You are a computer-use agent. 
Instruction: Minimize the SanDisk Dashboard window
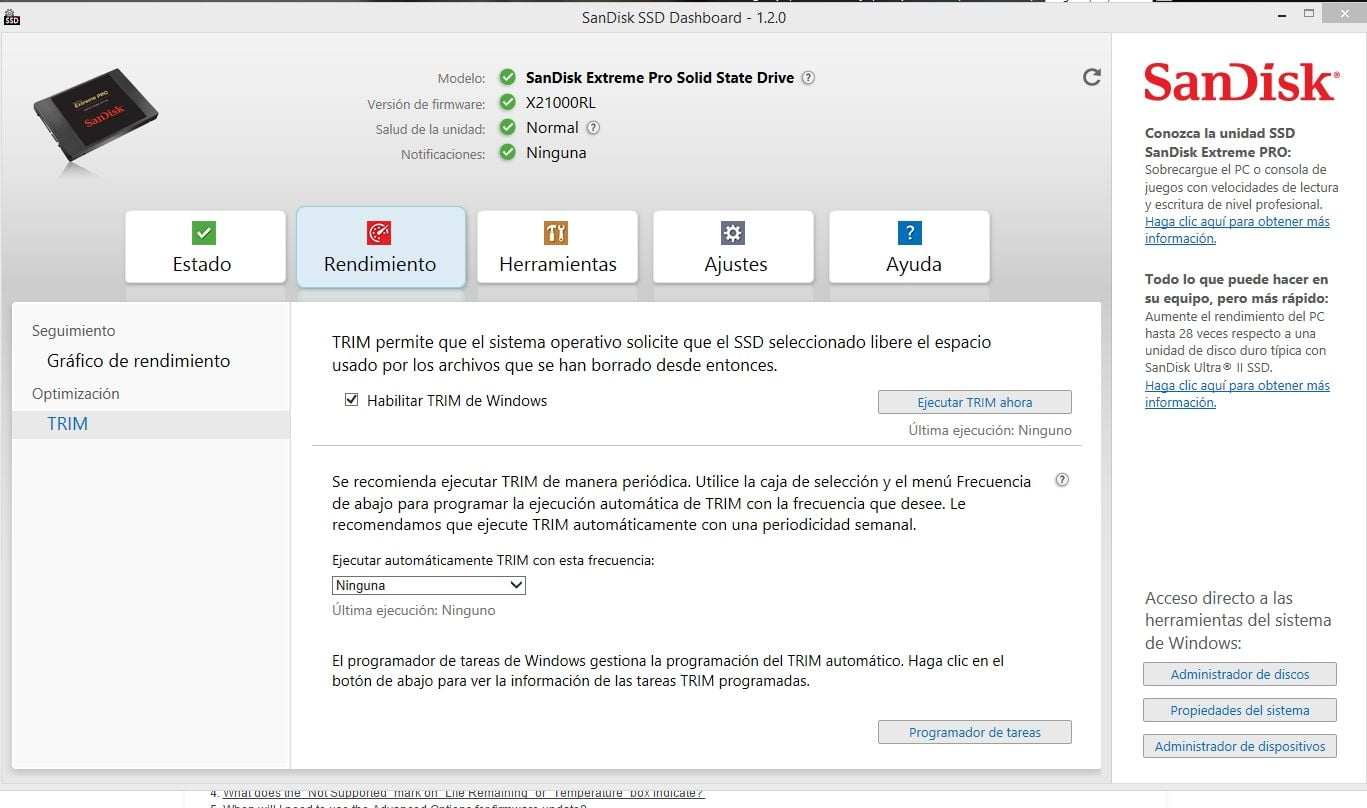1281,16
